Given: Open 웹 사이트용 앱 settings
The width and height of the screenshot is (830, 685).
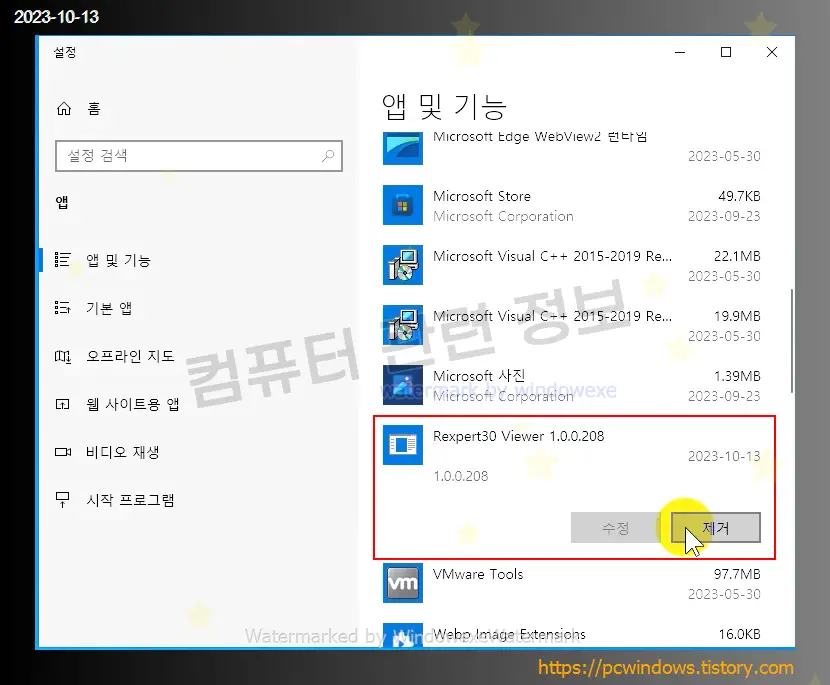Looking at the screenshot, I should (x=132, y=404).
